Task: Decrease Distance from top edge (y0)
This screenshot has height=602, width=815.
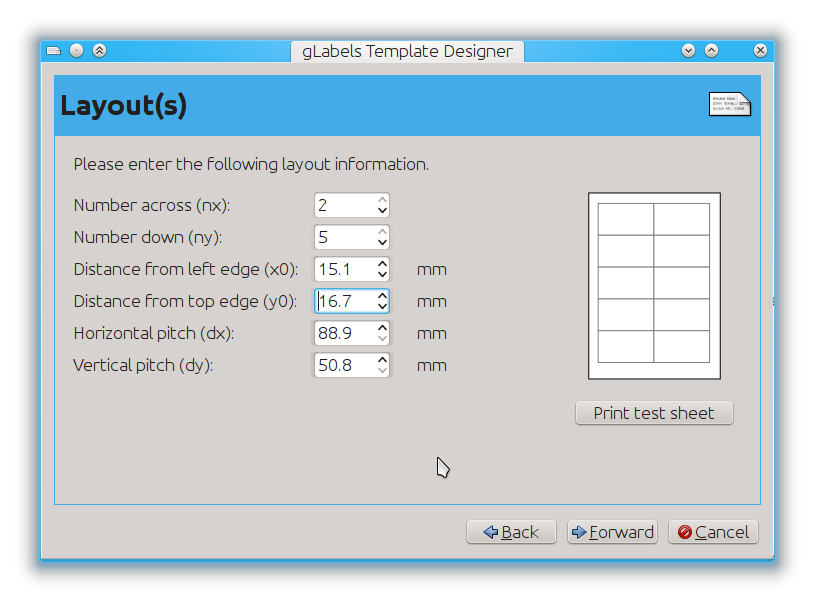Action: pos(383,307)
